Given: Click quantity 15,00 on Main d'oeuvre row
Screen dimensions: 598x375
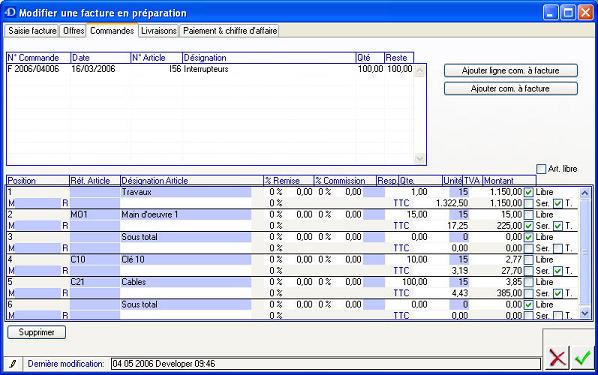Looking at the screenshot, I should click(x=417, y=215).
